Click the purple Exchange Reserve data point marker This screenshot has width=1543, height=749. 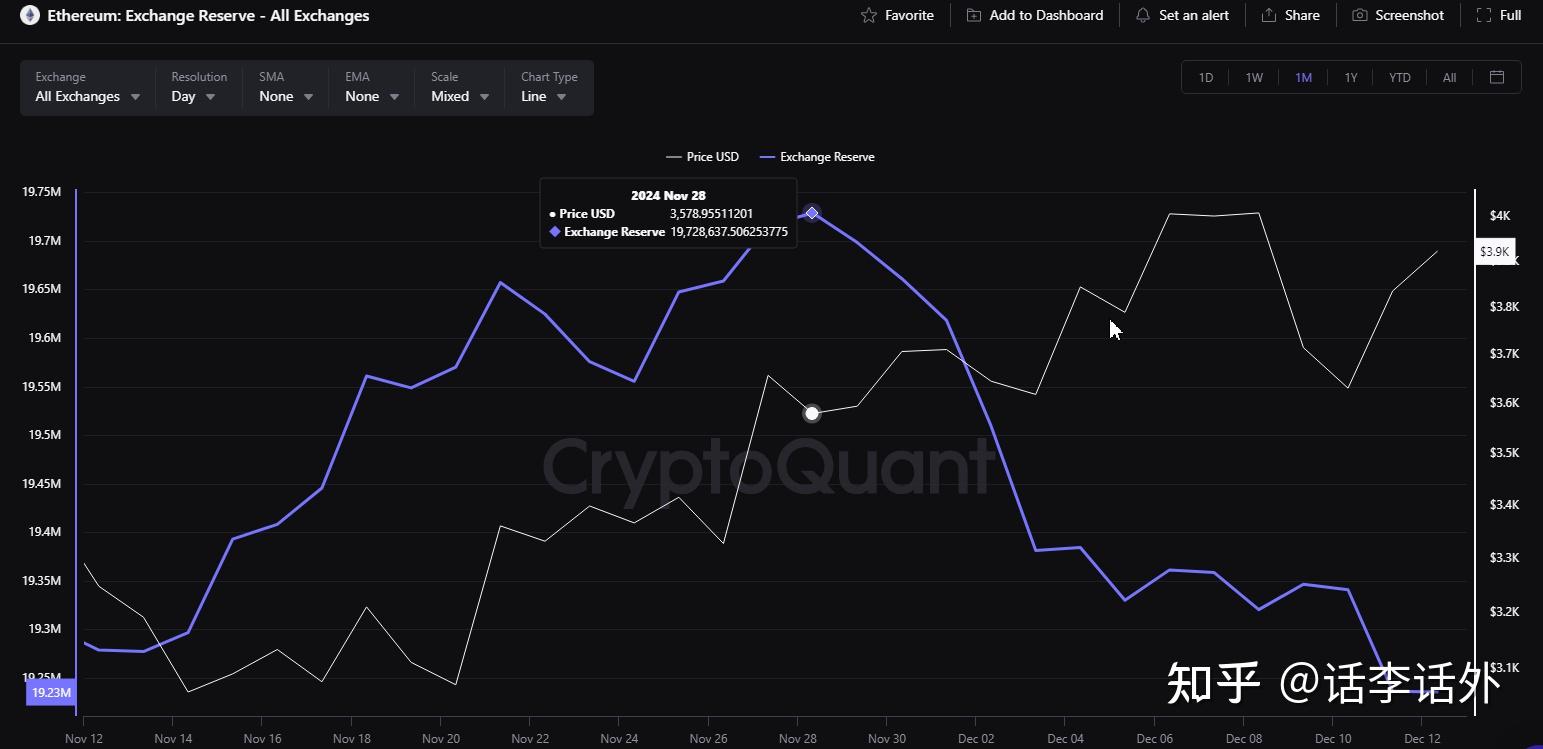[812, 213]
